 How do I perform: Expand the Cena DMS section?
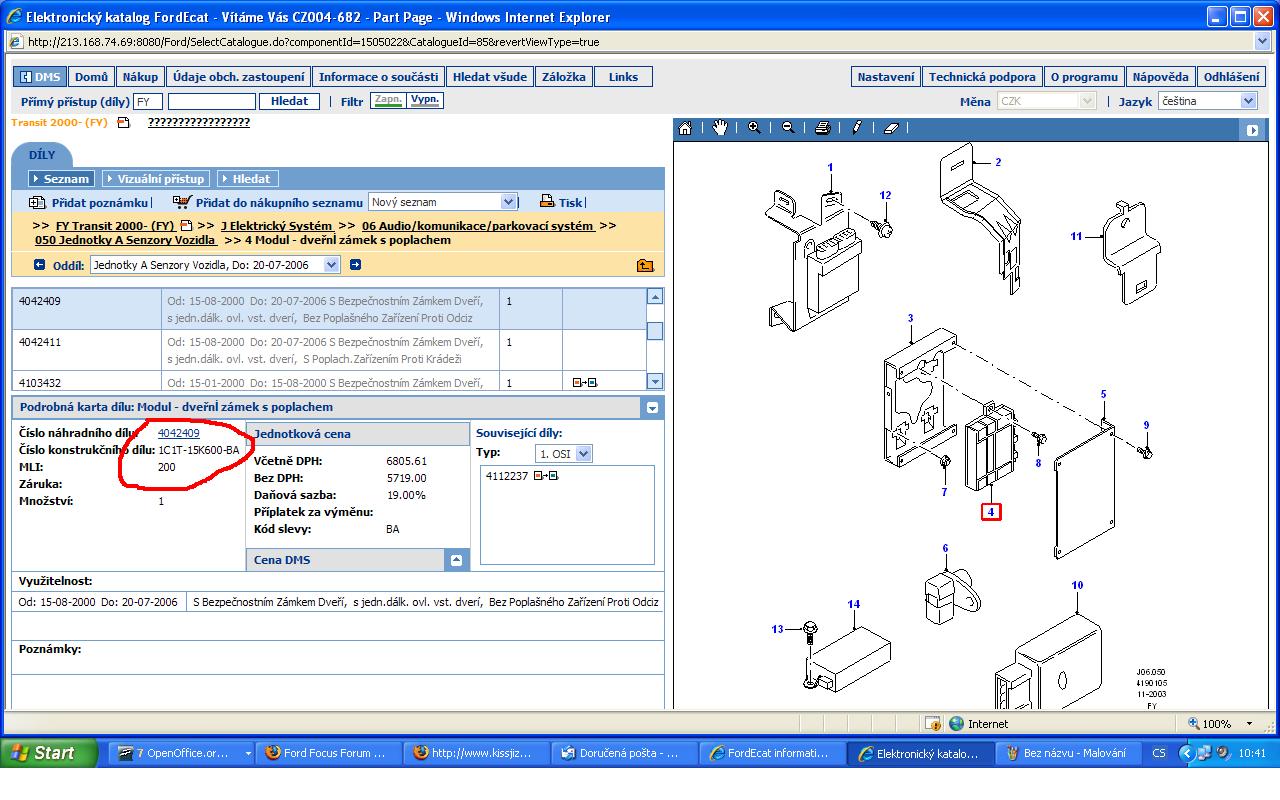click(x=456, y=560)
